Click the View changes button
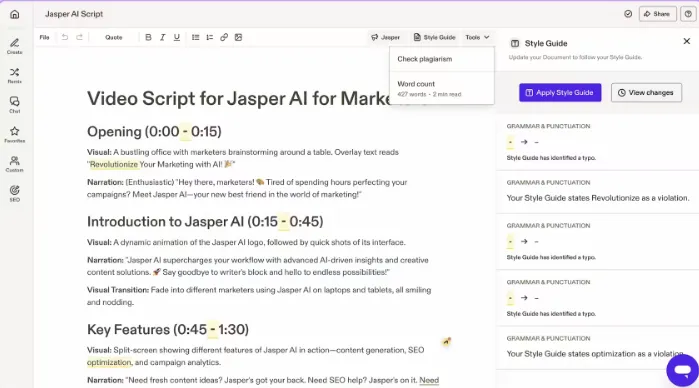Screen dimensions: 699x388 click(x=646, y=93)
